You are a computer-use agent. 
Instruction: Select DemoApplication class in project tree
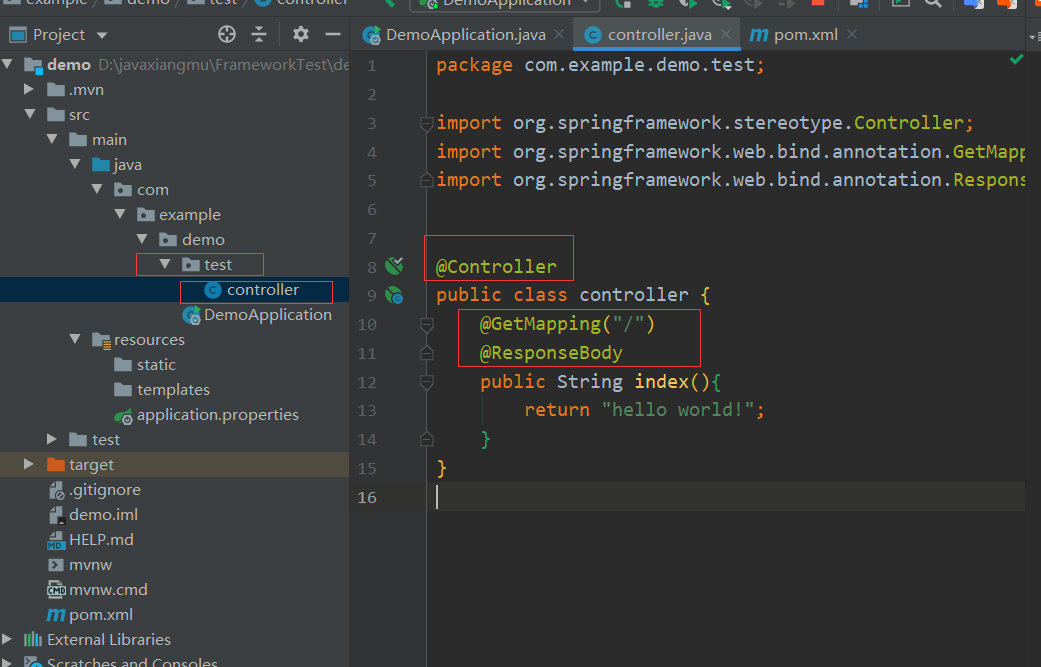tap(267, 315)
